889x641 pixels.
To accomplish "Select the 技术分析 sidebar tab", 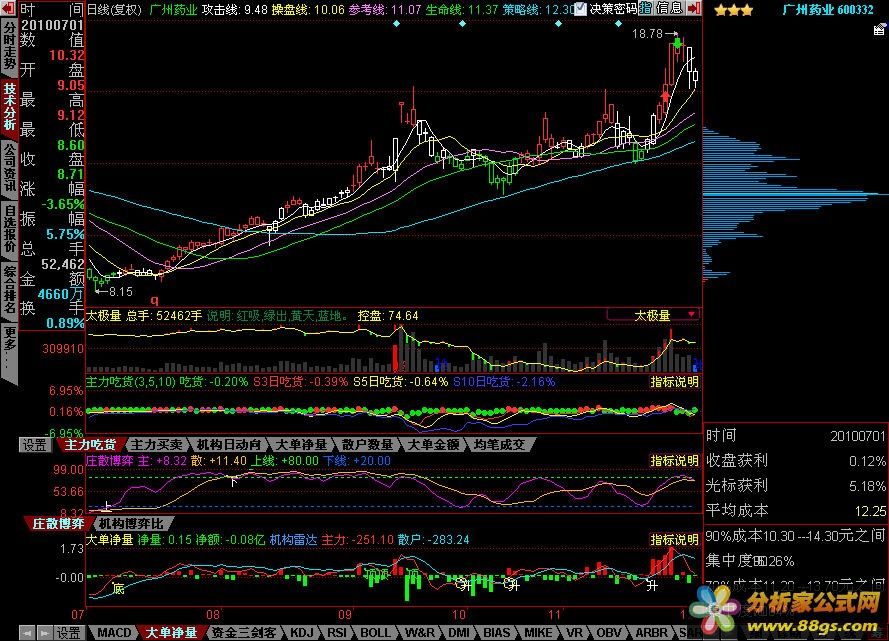I will point(10,107).
